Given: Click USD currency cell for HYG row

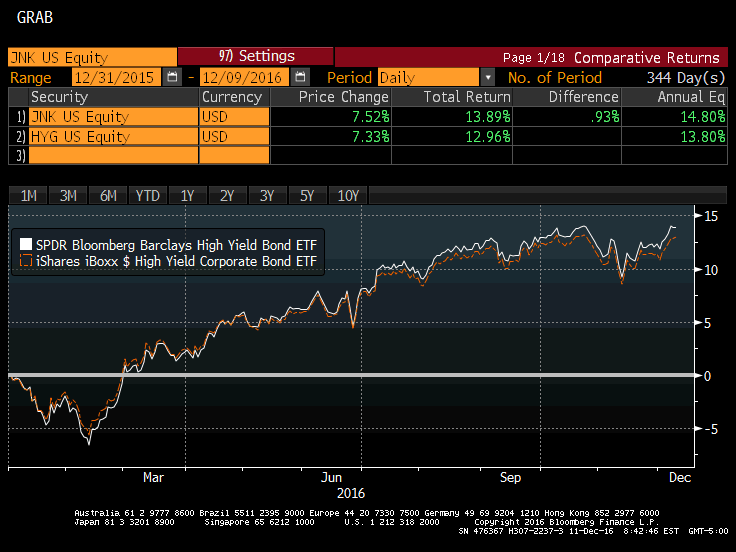Looking at the screenshot, I should [x=234, y=136].
